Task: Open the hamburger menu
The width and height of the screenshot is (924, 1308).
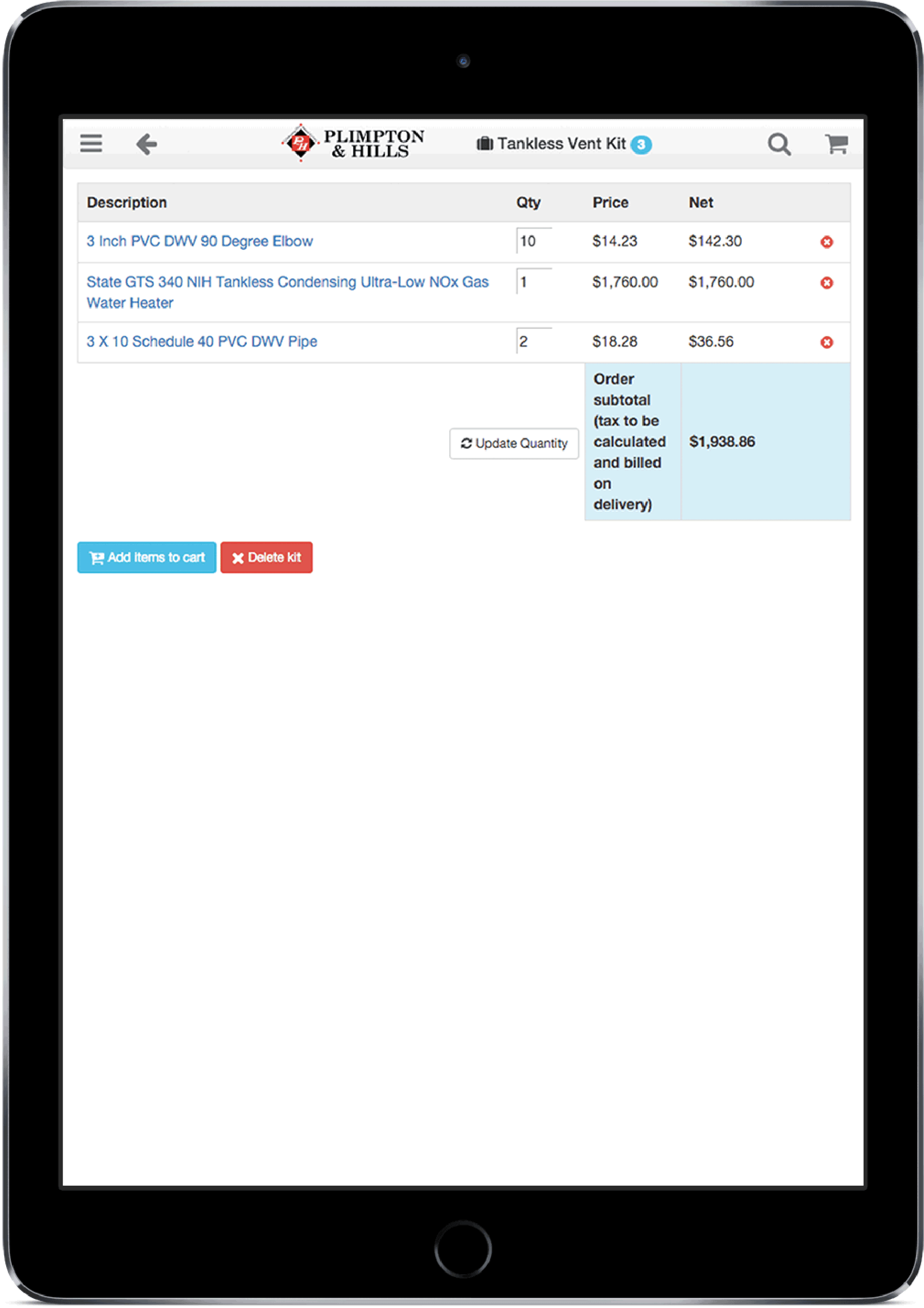Action: [x=91, y=144]
